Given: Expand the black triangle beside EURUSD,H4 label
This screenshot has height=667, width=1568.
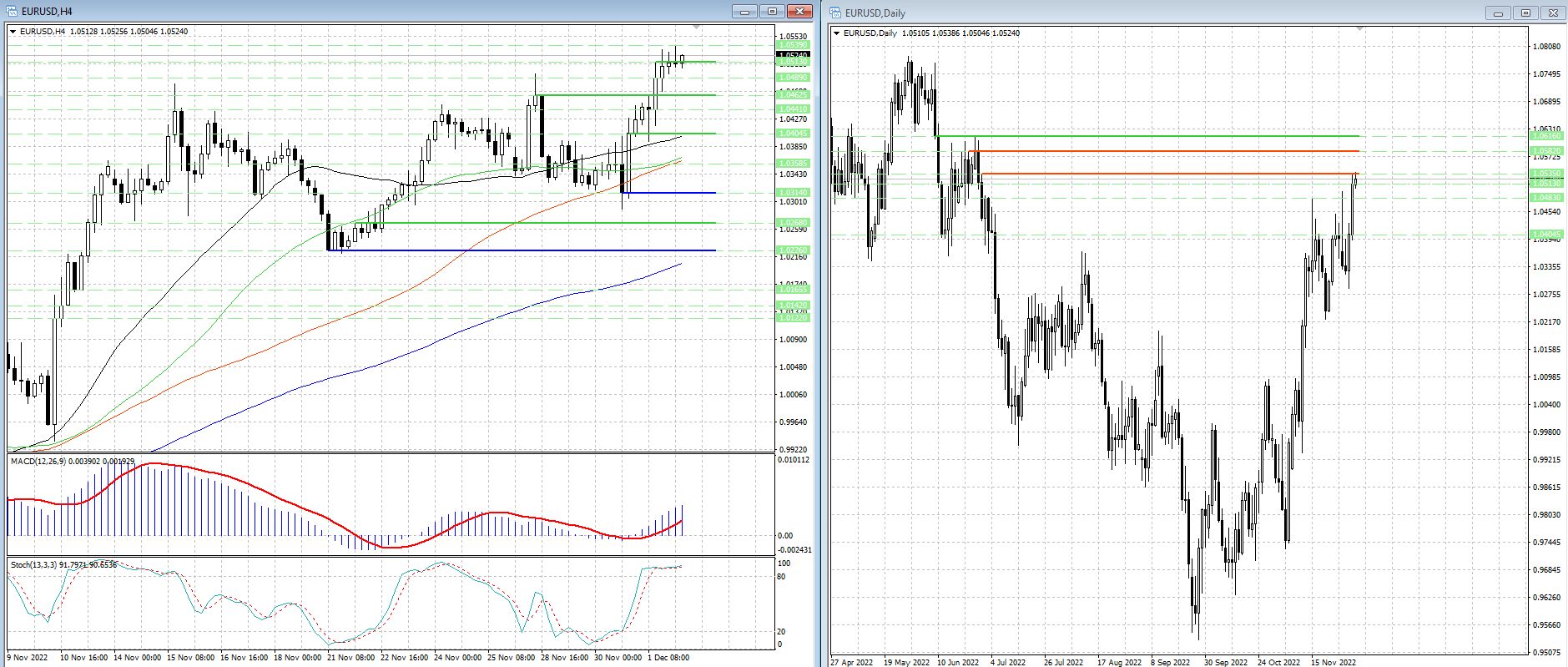Looking at the screenshot, I should click(x=13, y=32).
